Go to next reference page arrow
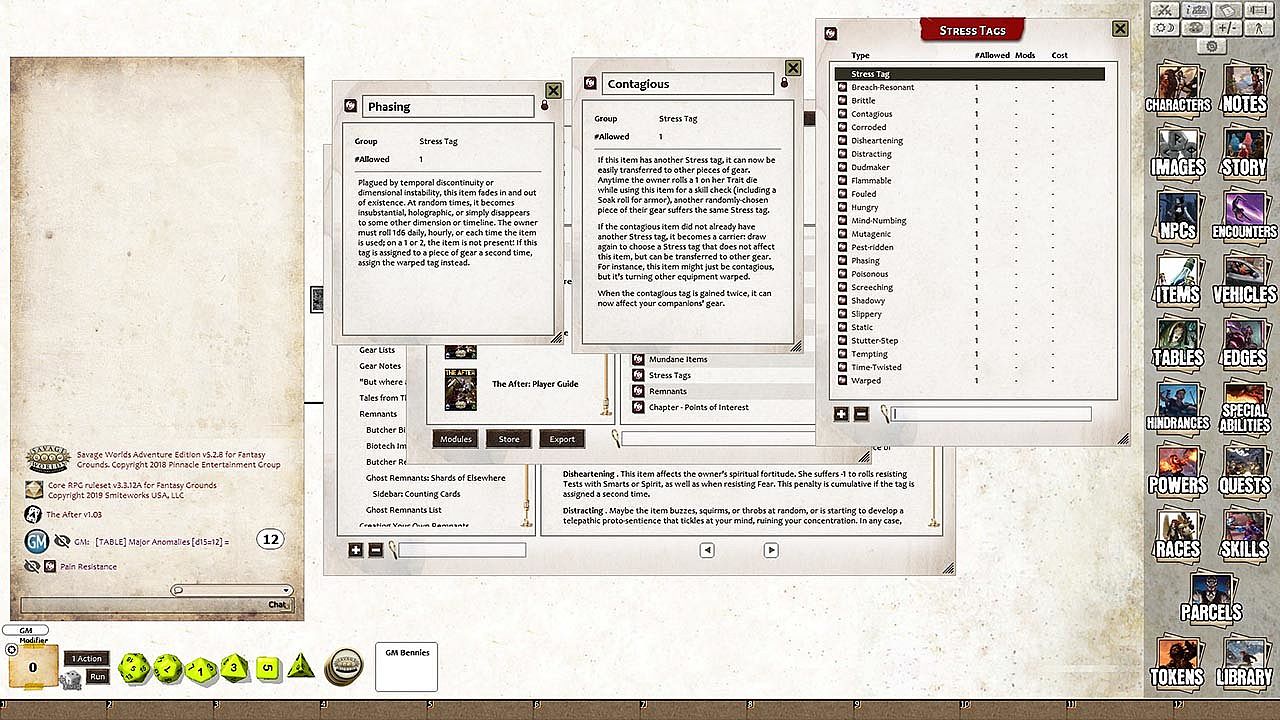 click(x=771, y=550)
